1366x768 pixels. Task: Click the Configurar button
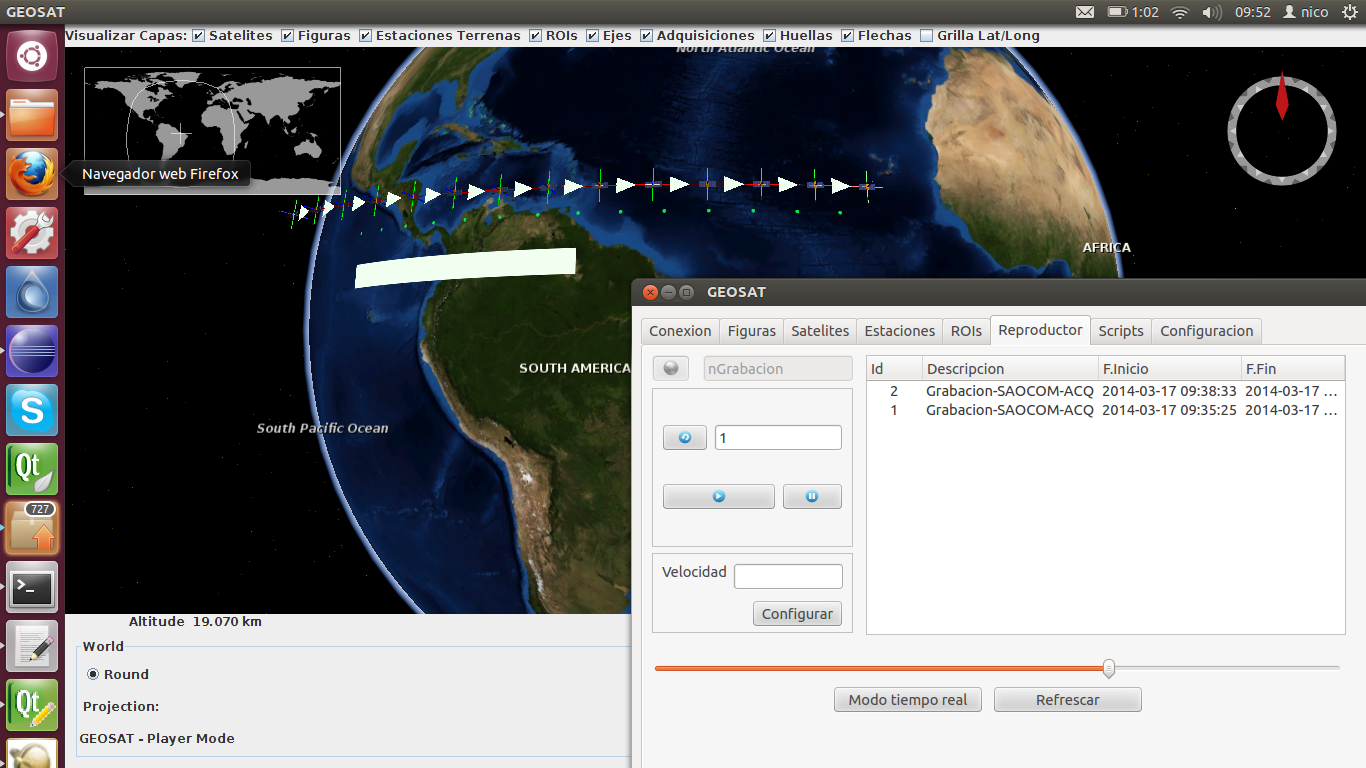click(x=797, y=614)
